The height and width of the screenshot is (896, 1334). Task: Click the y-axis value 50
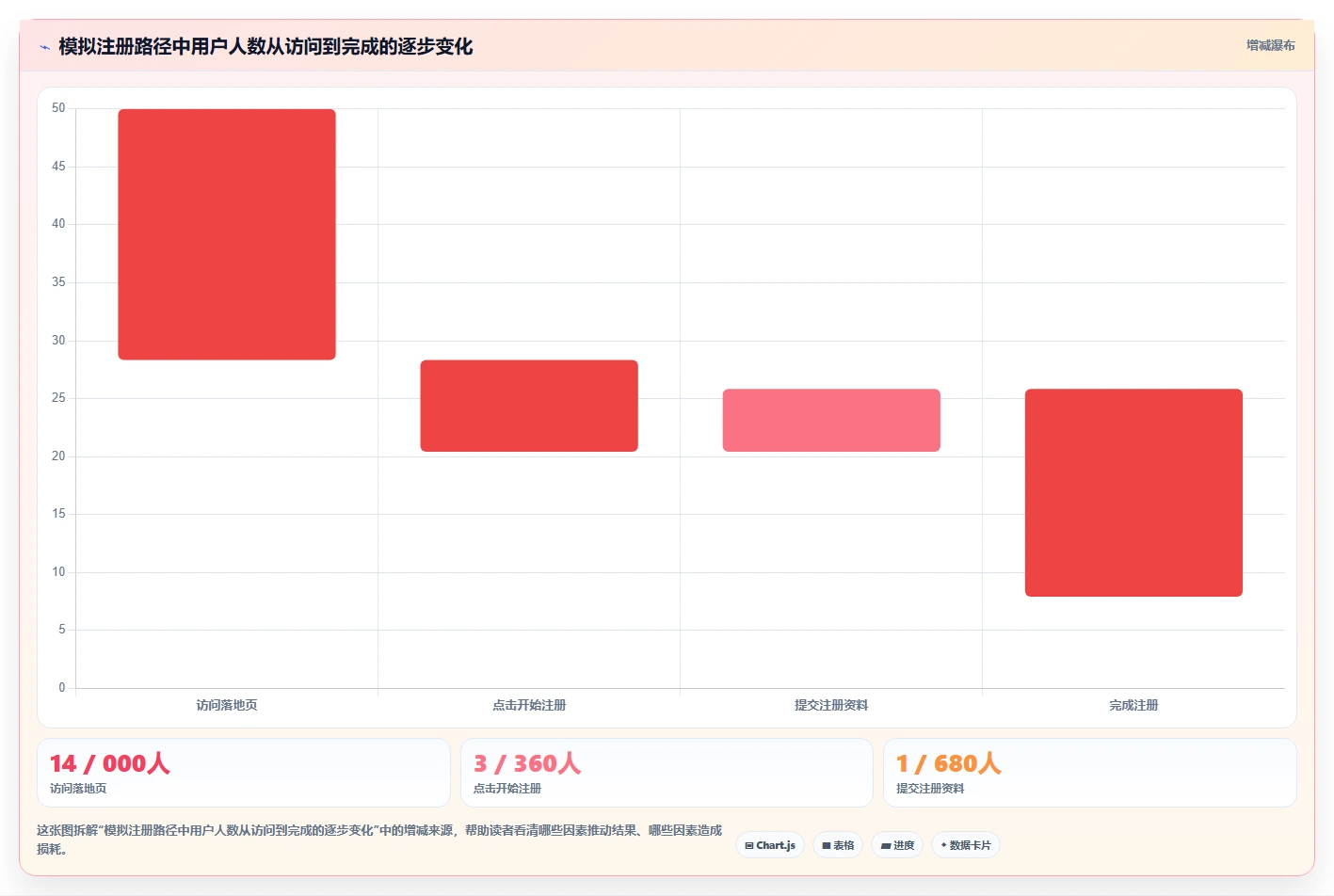pyautogui.click(x=58, y=108)
